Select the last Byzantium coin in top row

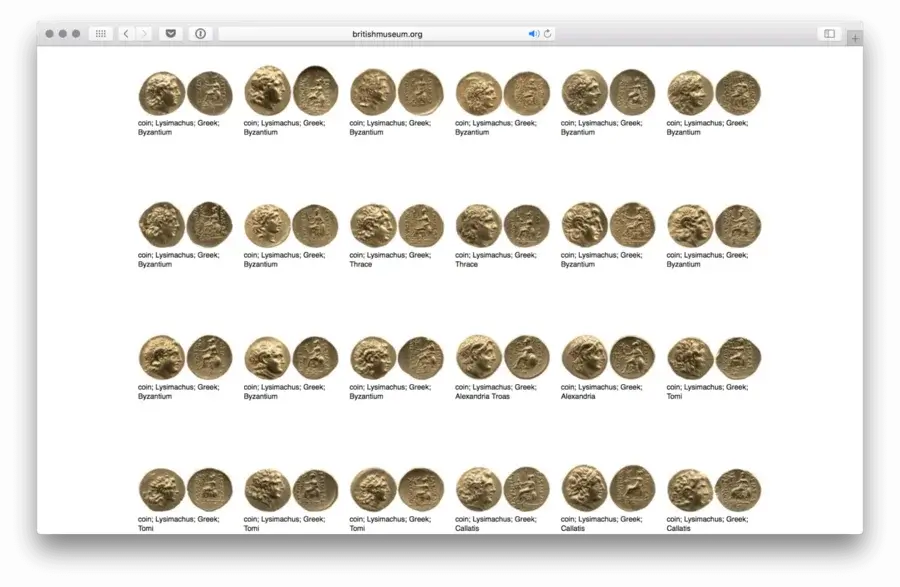(714, 93)
